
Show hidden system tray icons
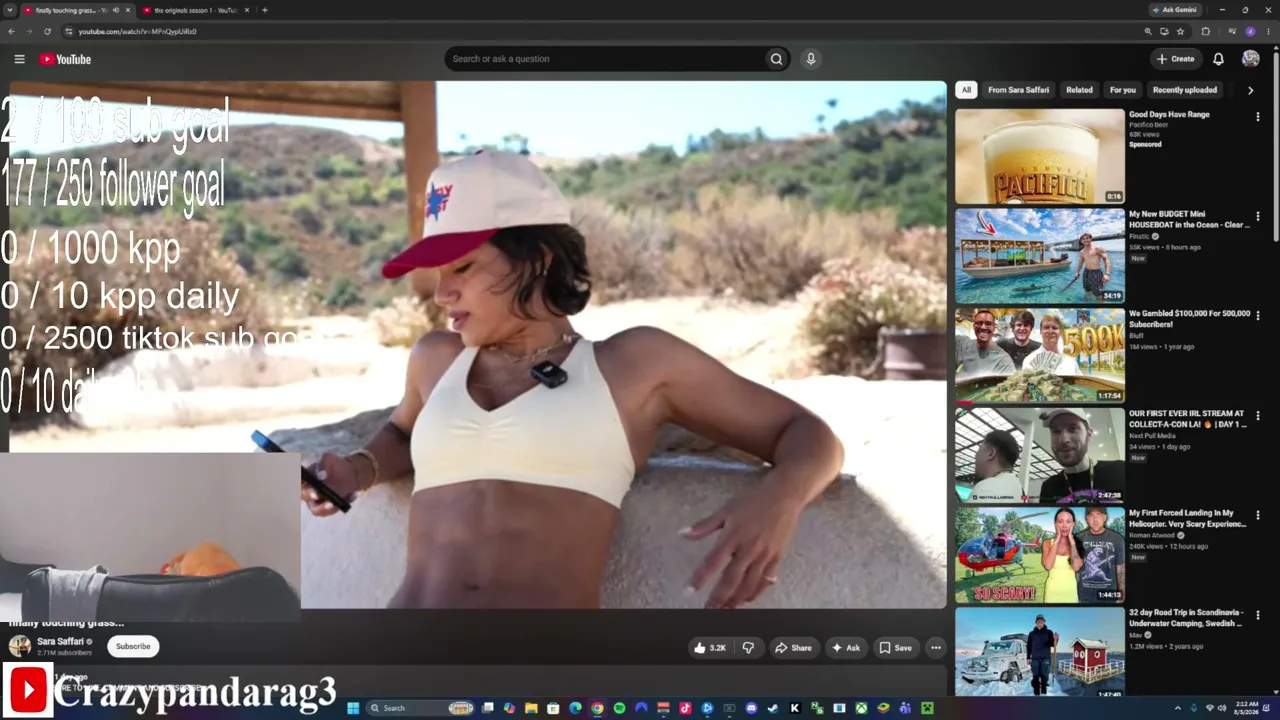(x=1177, y=708)
